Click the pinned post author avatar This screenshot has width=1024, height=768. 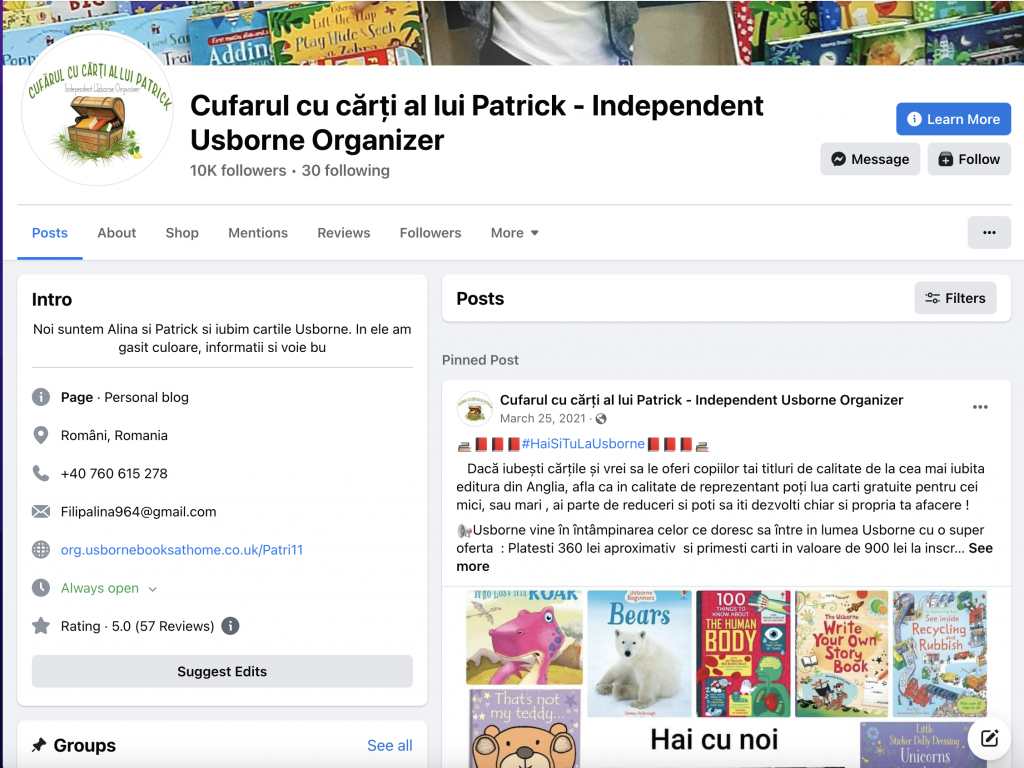(474, 409)
